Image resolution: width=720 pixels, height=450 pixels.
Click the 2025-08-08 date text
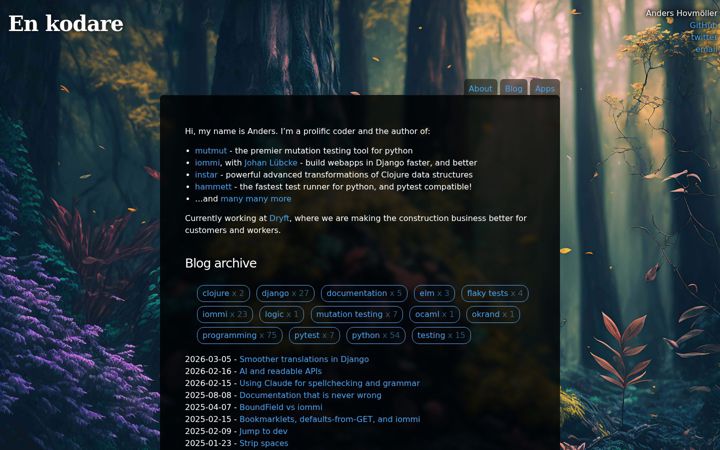pyautogui.click(x=208, y=395)
